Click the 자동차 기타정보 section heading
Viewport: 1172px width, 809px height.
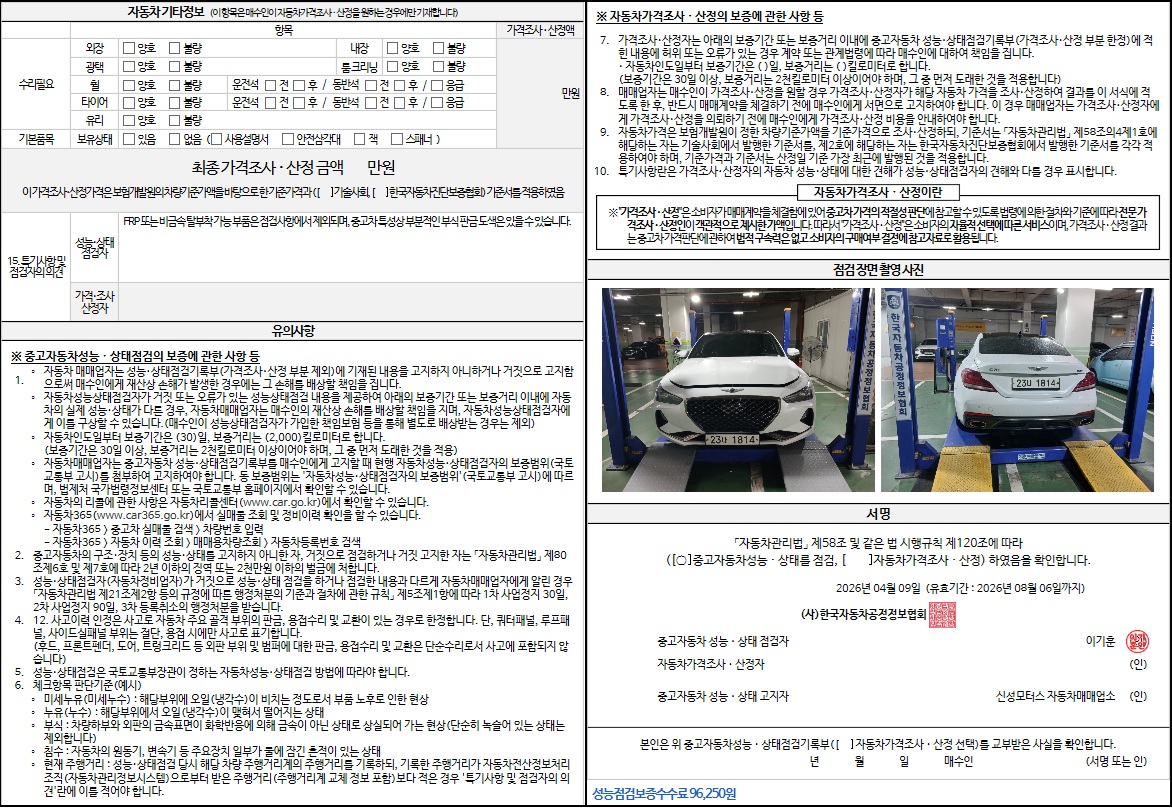pyautogui.click(x=164, y=12)
